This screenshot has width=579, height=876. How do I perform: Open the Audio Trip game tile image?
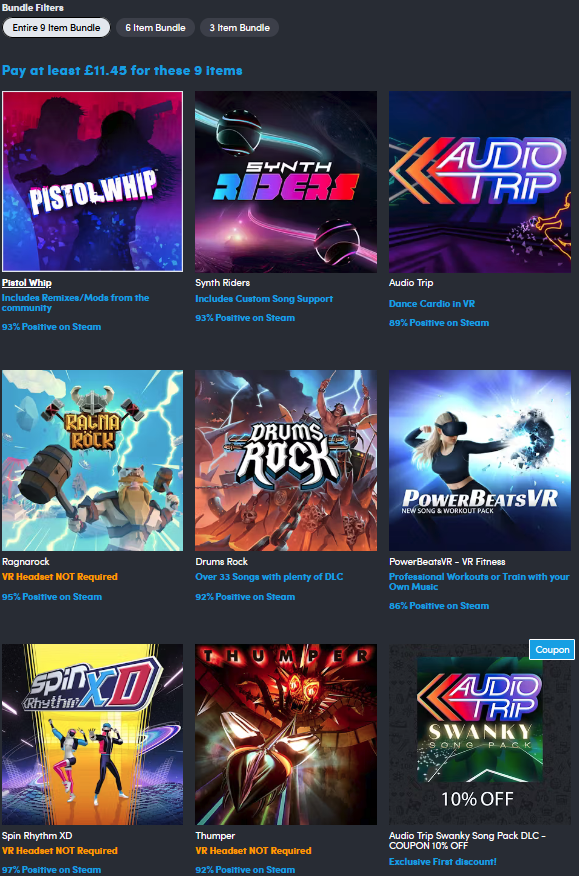(480, 182)
